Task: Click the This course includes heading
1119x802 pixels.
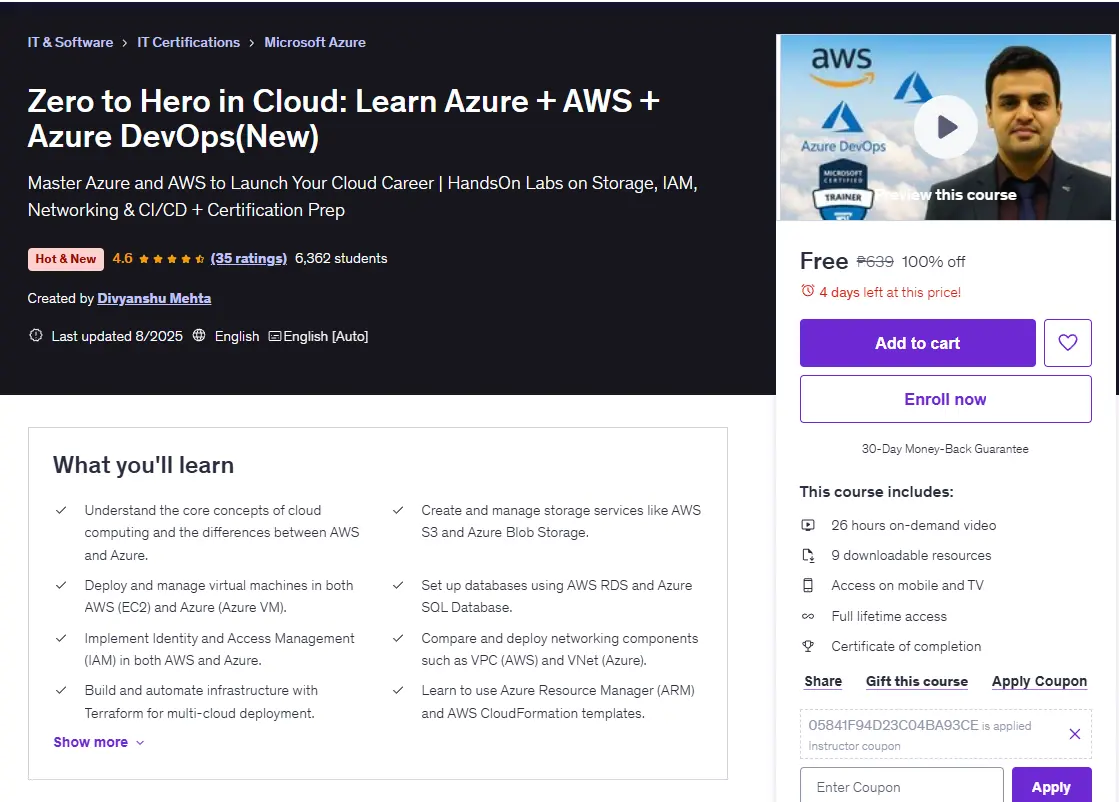Action: [x=876, y=492]
